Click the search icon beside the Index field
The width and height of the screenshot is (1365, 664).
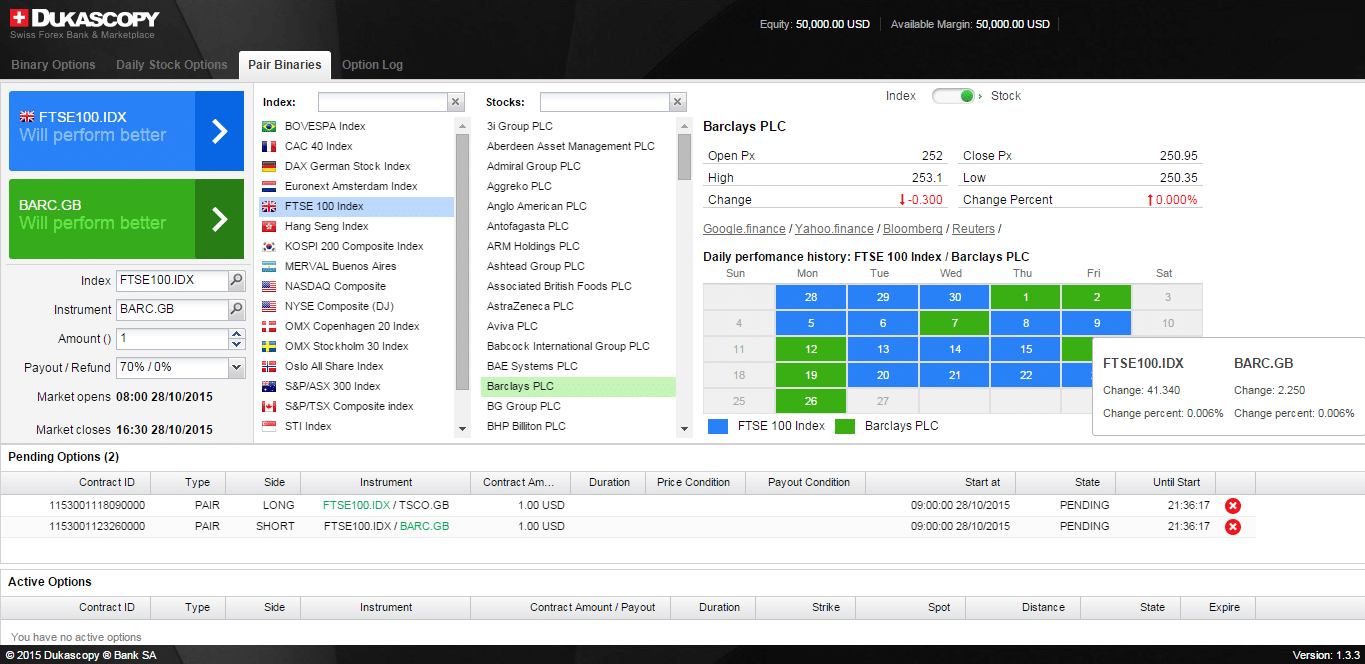coord(237,281)
